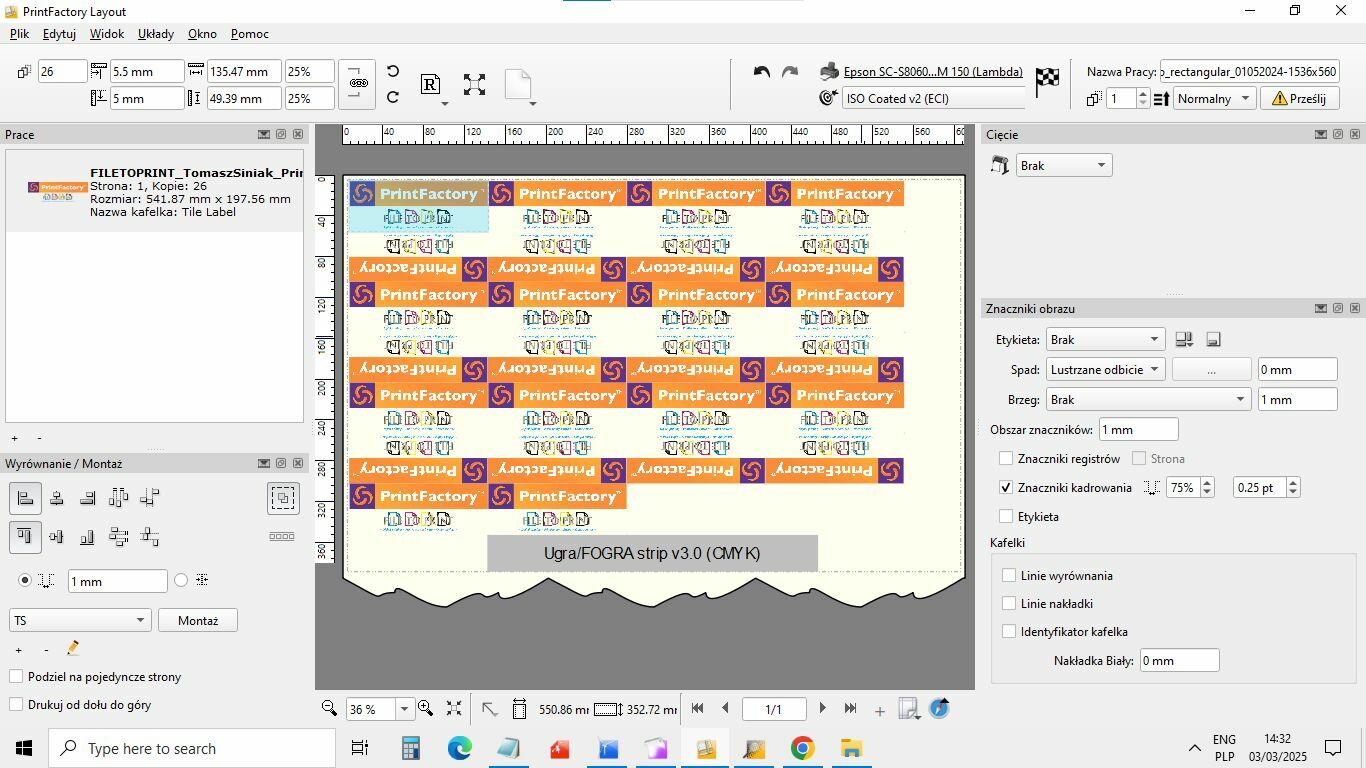The height and width of the screenshot is (768, 1366).
Task: Open the Układy menu
Action: coord(156,34)
